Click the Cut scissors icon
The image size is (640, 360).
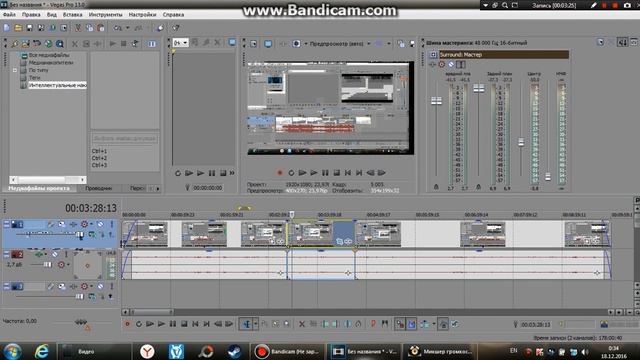pyautogui.click(x=78, y=28)
